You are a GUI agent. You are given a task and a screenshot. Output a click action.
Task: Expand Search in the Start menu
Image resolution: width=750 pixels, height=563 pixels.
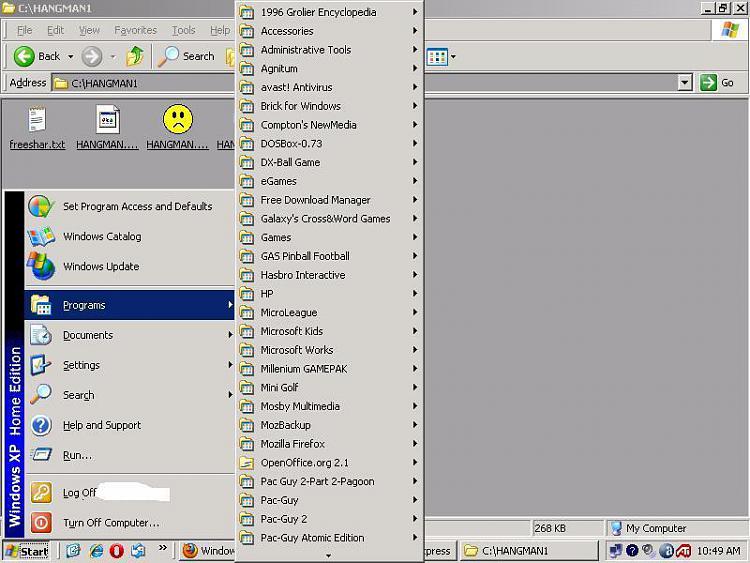(129, 395)
